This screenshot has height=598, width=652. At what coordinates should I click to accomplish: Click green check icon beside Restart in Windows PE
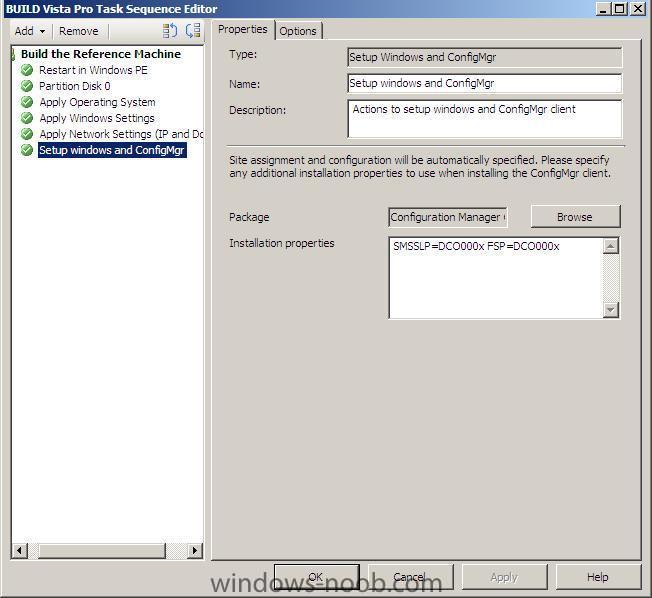pos(27,70)
